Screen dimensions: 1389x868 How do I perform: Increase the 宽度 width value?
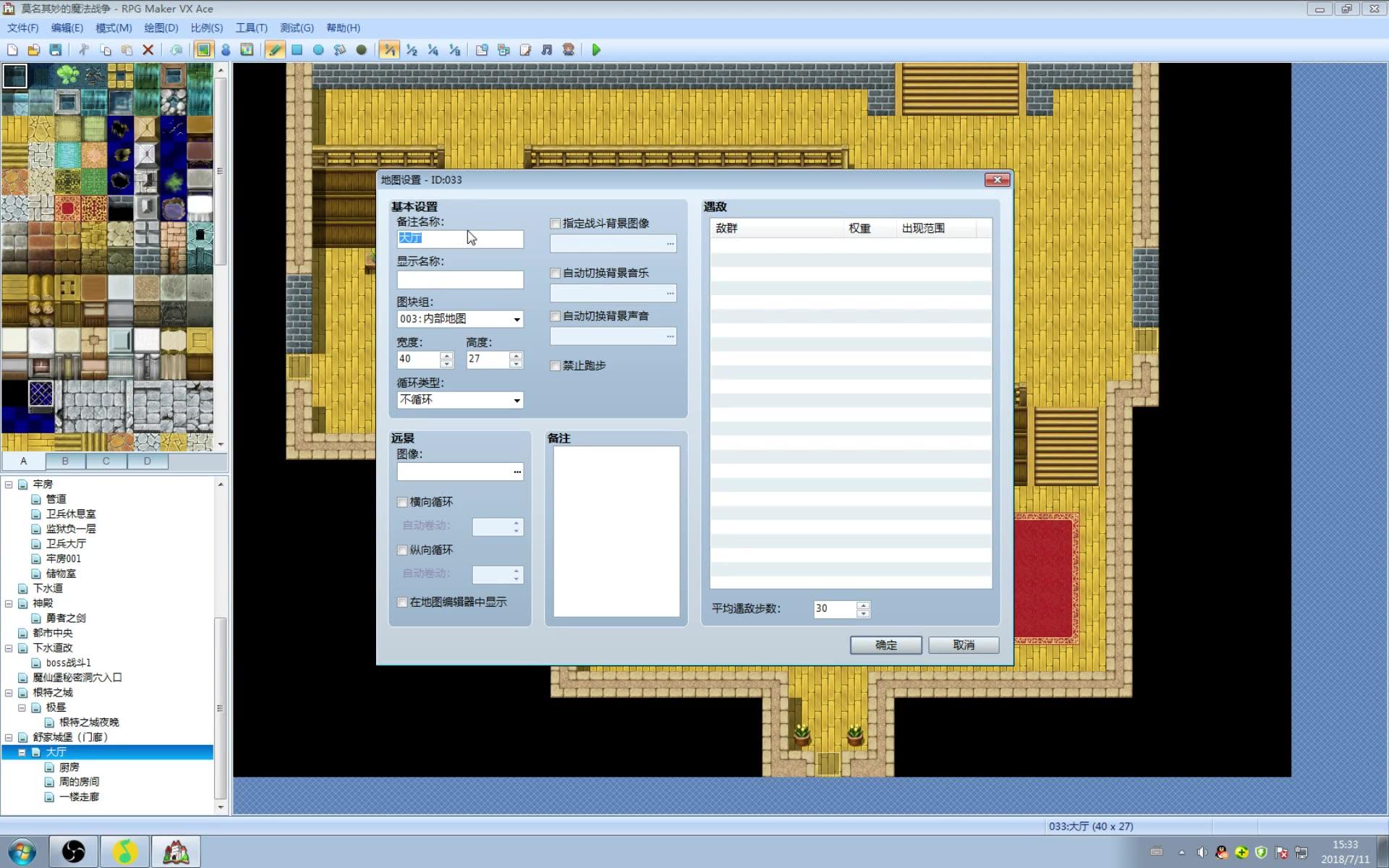pyautogui.click(x=446, y=355)
